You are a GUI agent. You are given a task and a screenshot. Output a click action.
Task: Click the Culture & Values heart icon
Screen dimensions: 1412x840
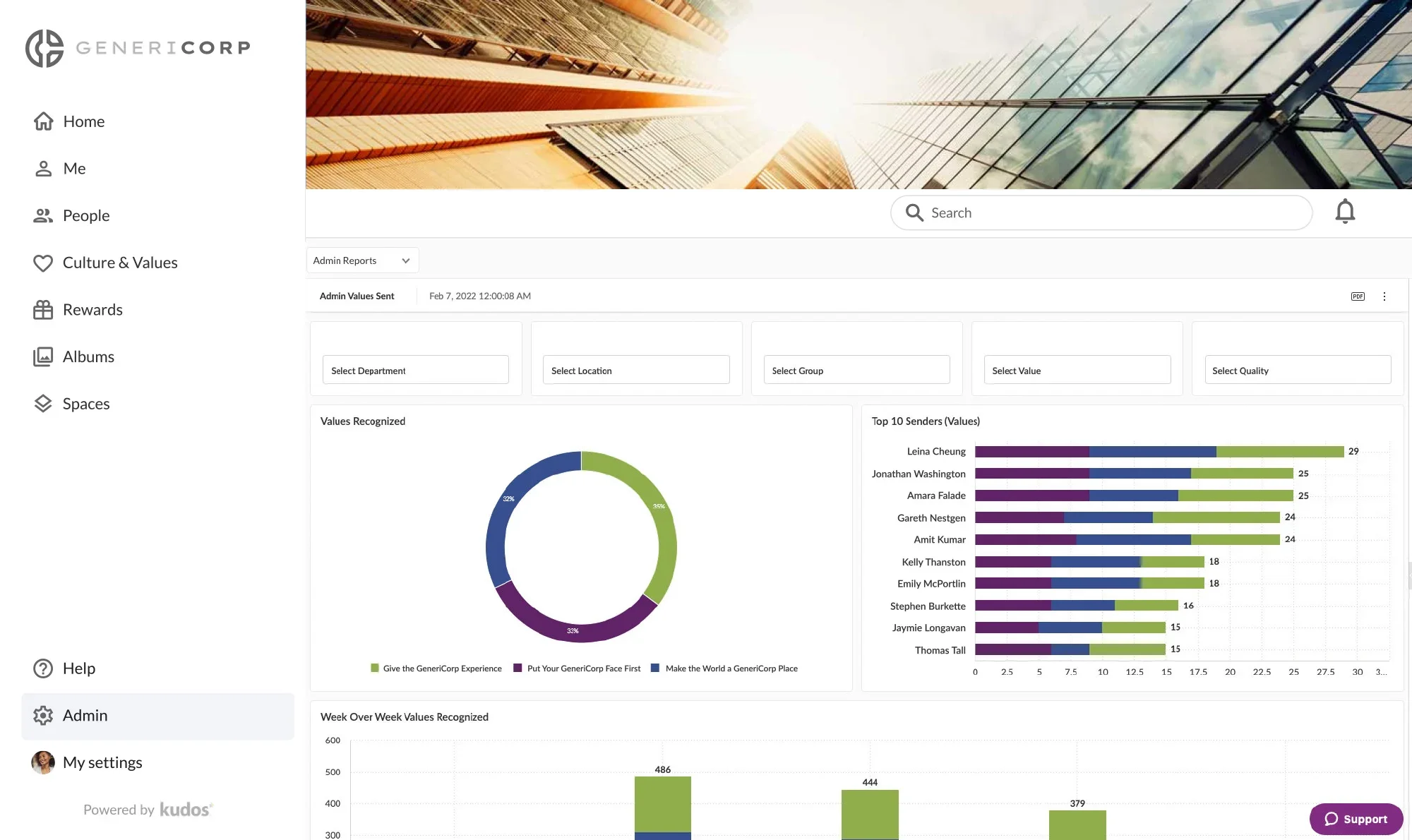tap(43, 263)
